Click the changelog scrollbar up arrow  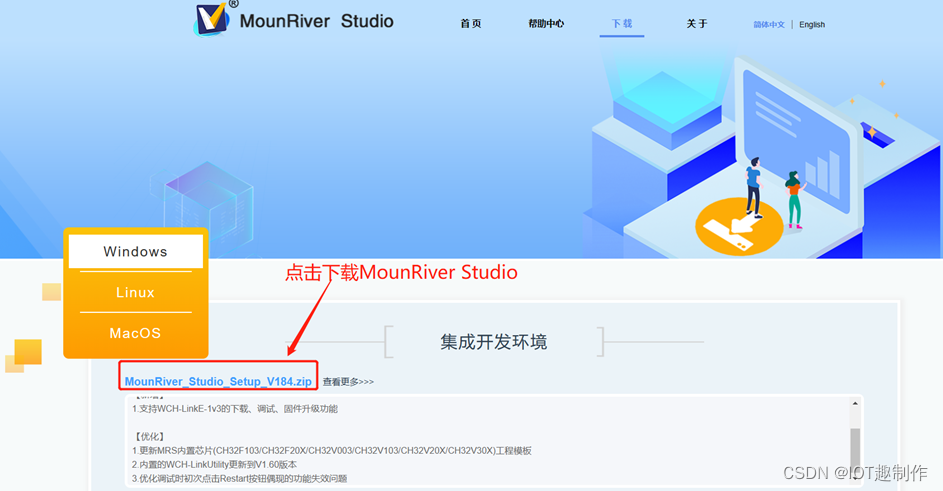(855, 404)
